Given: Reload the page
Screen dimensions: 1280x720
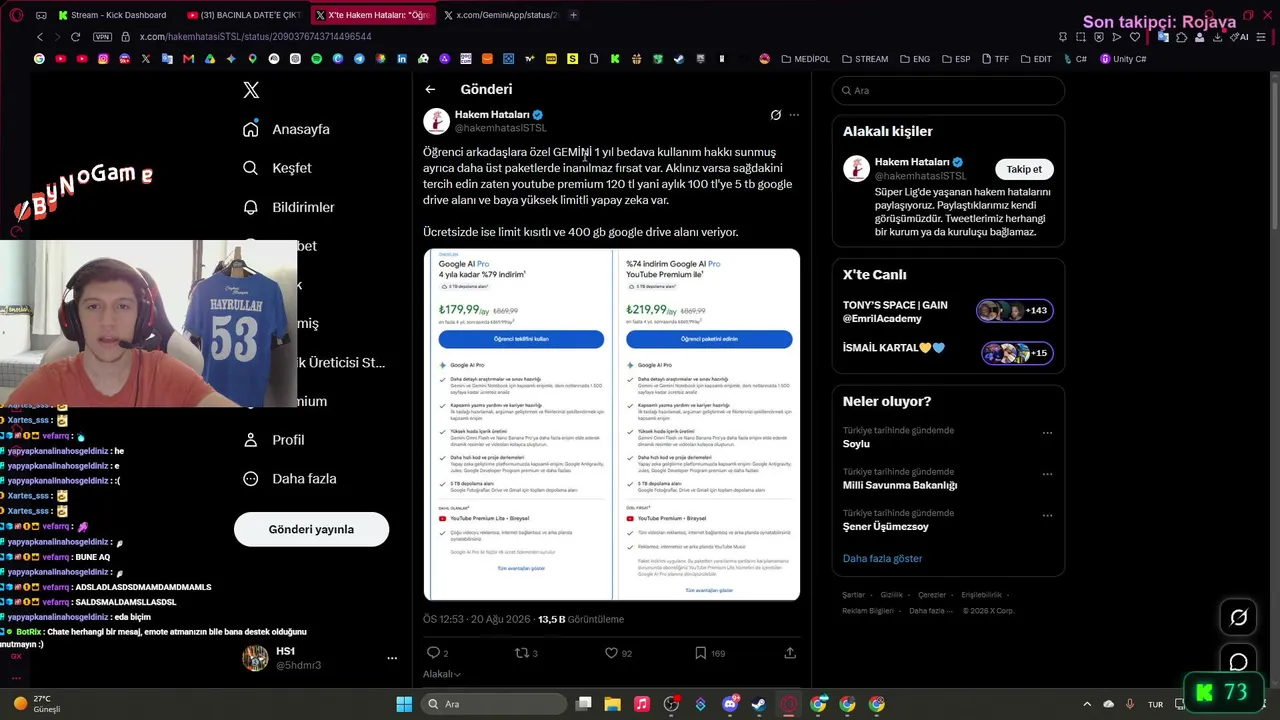Looking at the screenshot, I should [x=75, y=37].
